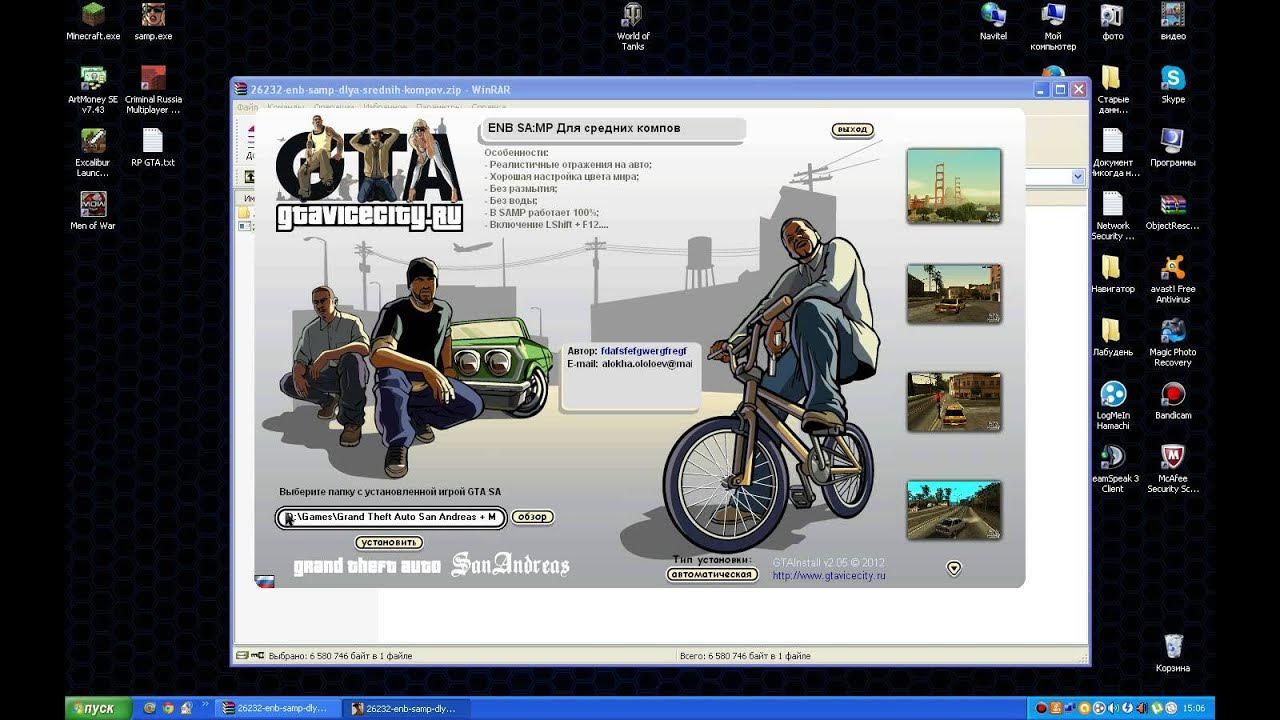Open the Golden Gate bridge screenshot thumbnail

tap(954, 185)
